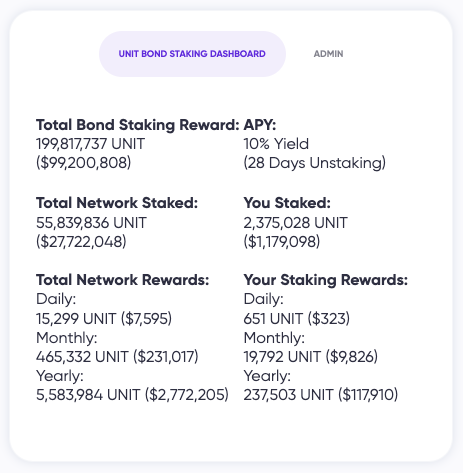Viewport: 463px width, 473px height.
Task: Click the $1,179,098 staked dollar value
Action: [x=282, y=242]
